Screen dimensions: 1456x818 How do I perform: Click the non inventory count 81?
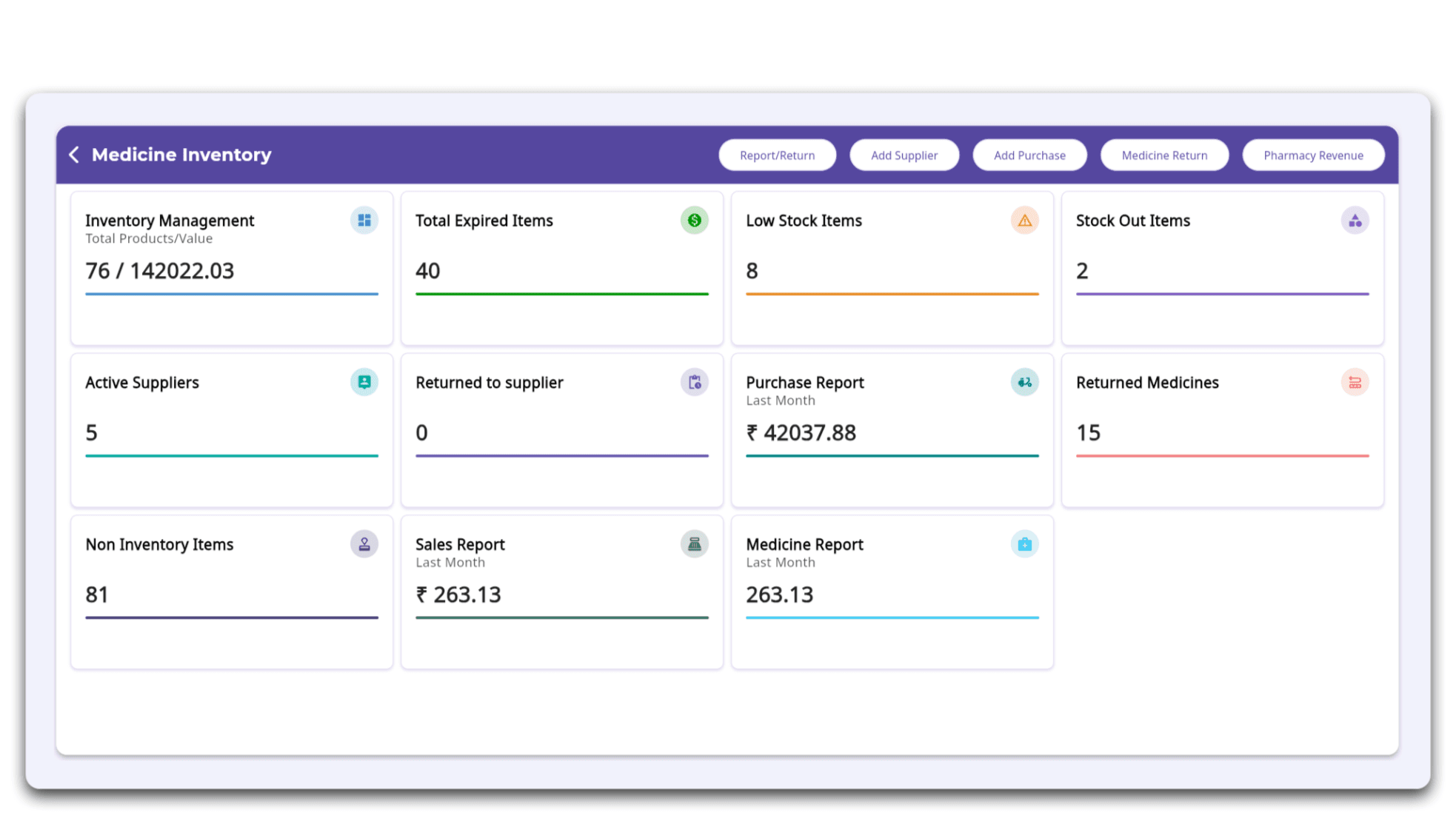tap(97, 594)
